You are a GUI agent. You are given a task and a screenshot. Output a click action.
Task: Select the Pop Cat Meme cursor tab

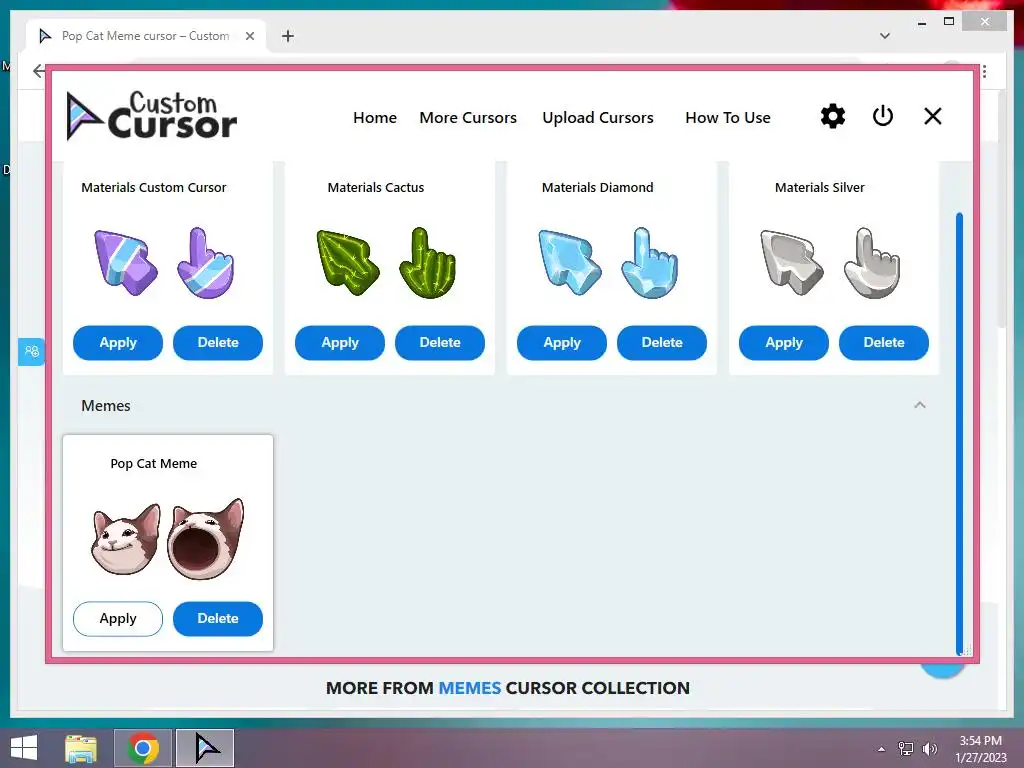pyautogui.click(x=145, y=36)
